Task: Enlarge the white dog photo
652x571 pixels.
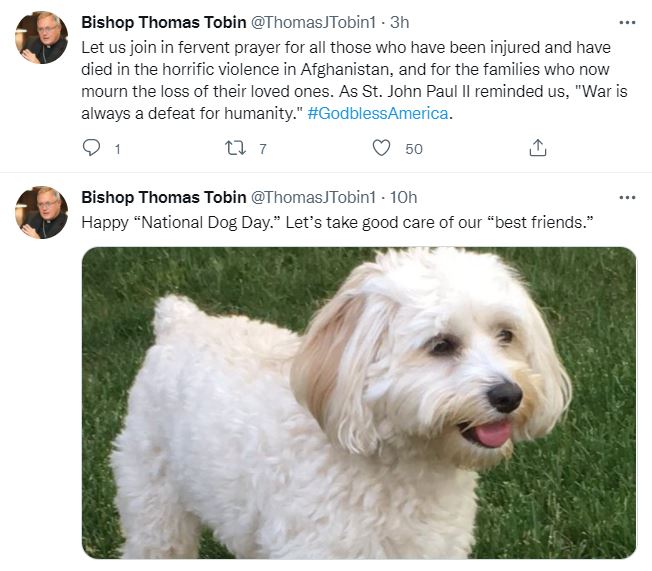Action: pos(358,402)
